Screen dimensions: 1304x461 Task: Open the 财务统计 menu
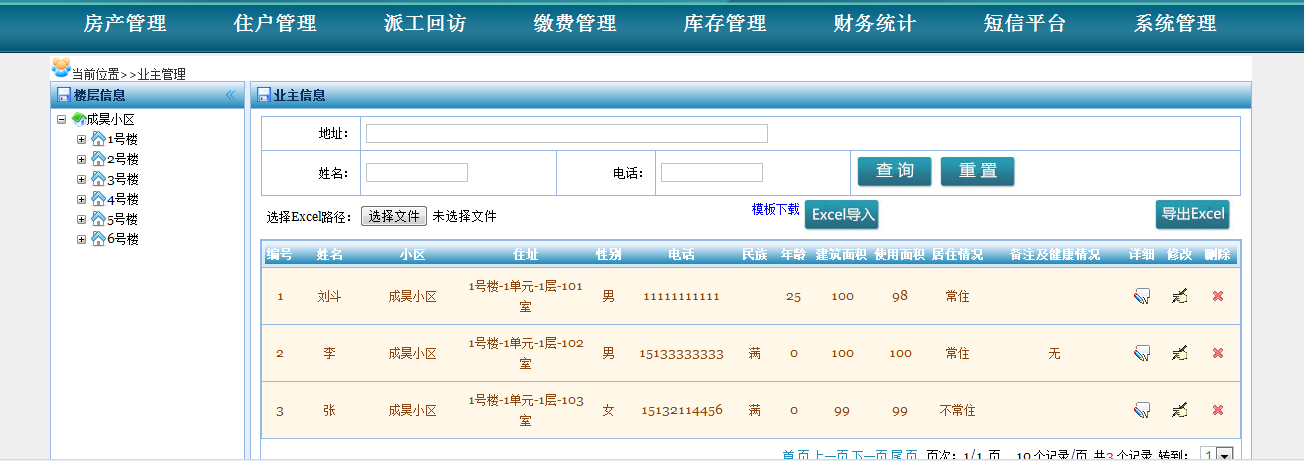click(x=875, y=24)
